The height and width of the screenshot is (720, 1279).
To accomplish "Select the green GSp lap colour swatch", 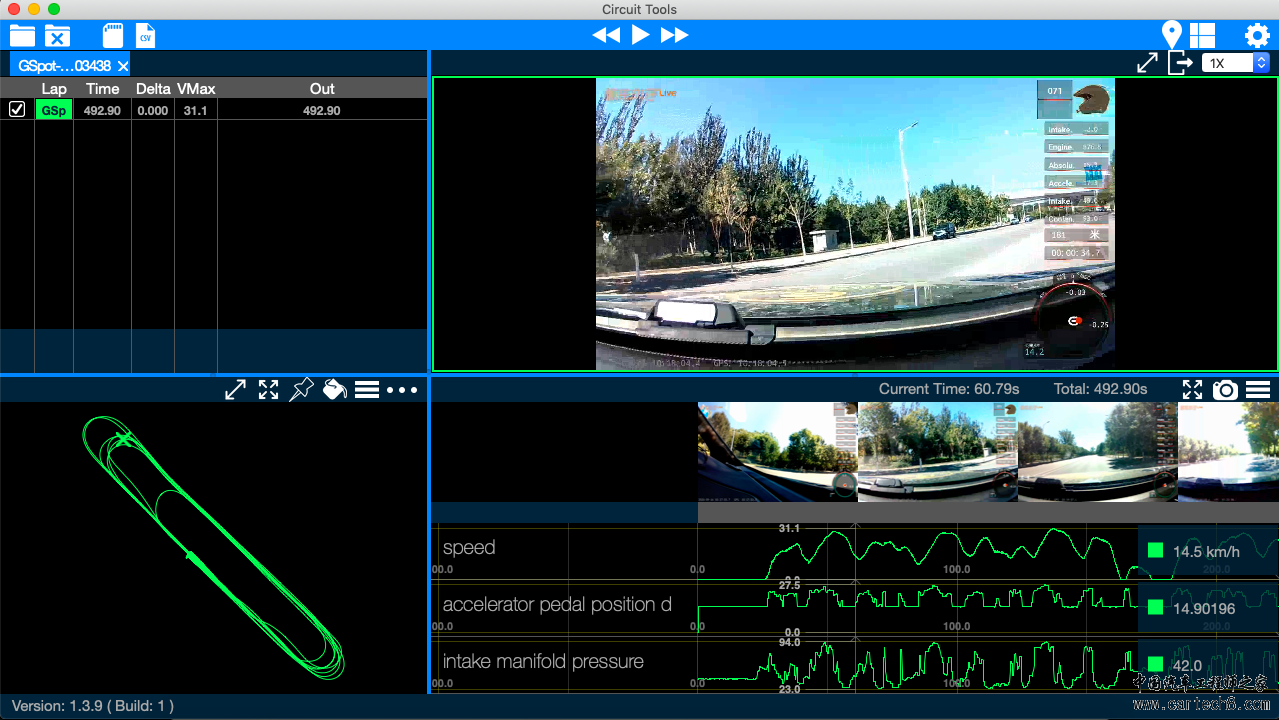I will pyautogui.click(x=54, y=110).
